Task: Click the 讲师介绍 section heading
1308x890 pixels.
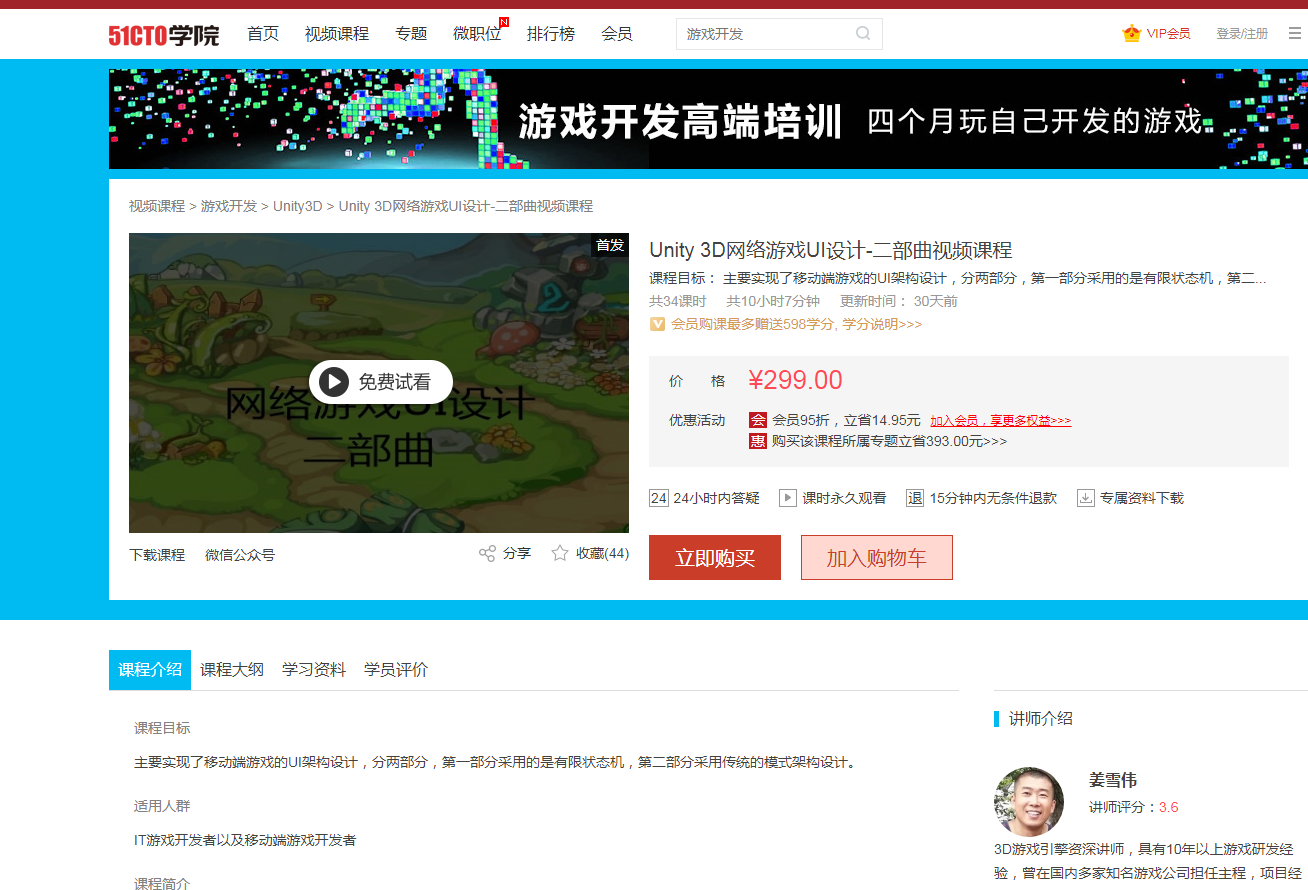Action: click(1041, 718)
